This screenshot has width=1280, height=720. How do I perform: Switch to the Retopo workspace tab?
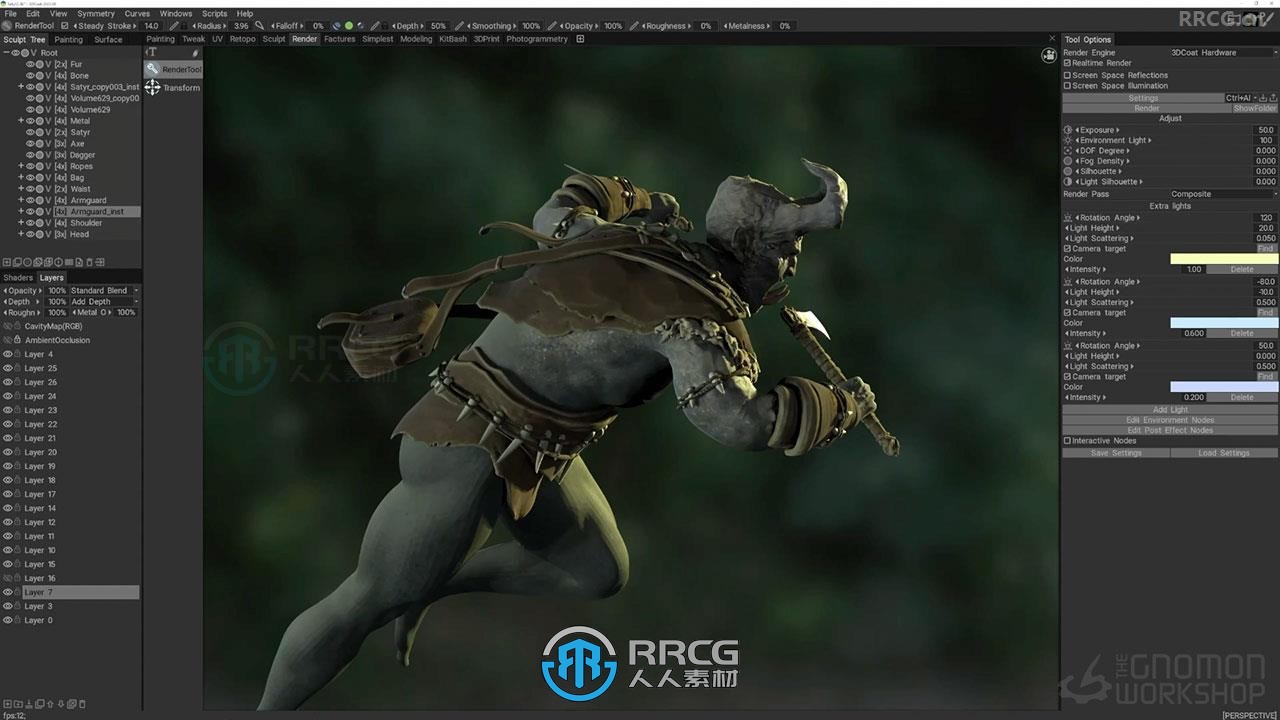point(243,39)
